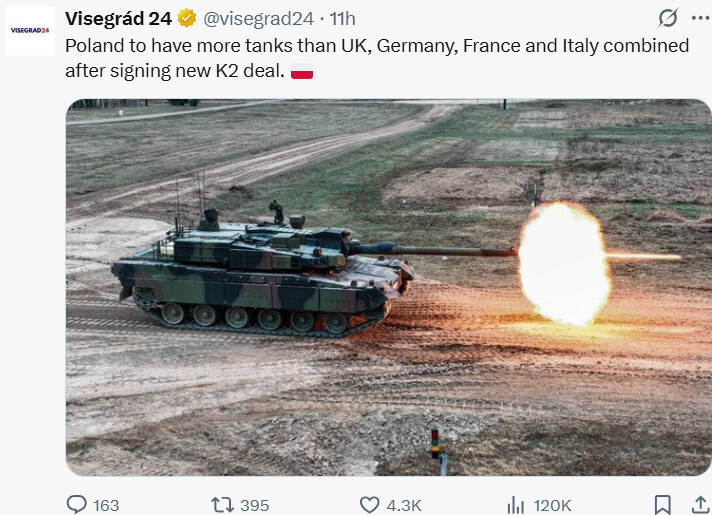This screenshot has height=515, width=712.
Task: Click the 163 replies count
Action: 106,505
